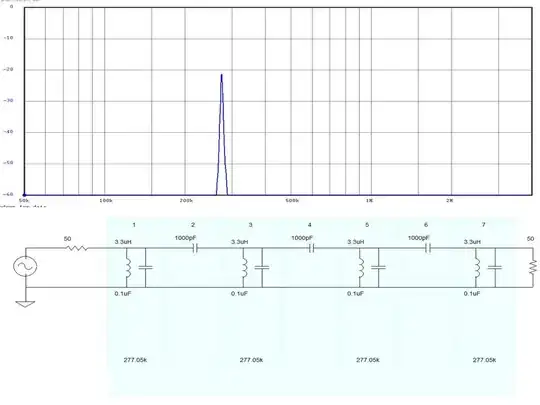The height and width of the screenshot is (405, 540).
Task: Select the inductor in stage 1
Action: pyautogui.click(x=127, y=268)
